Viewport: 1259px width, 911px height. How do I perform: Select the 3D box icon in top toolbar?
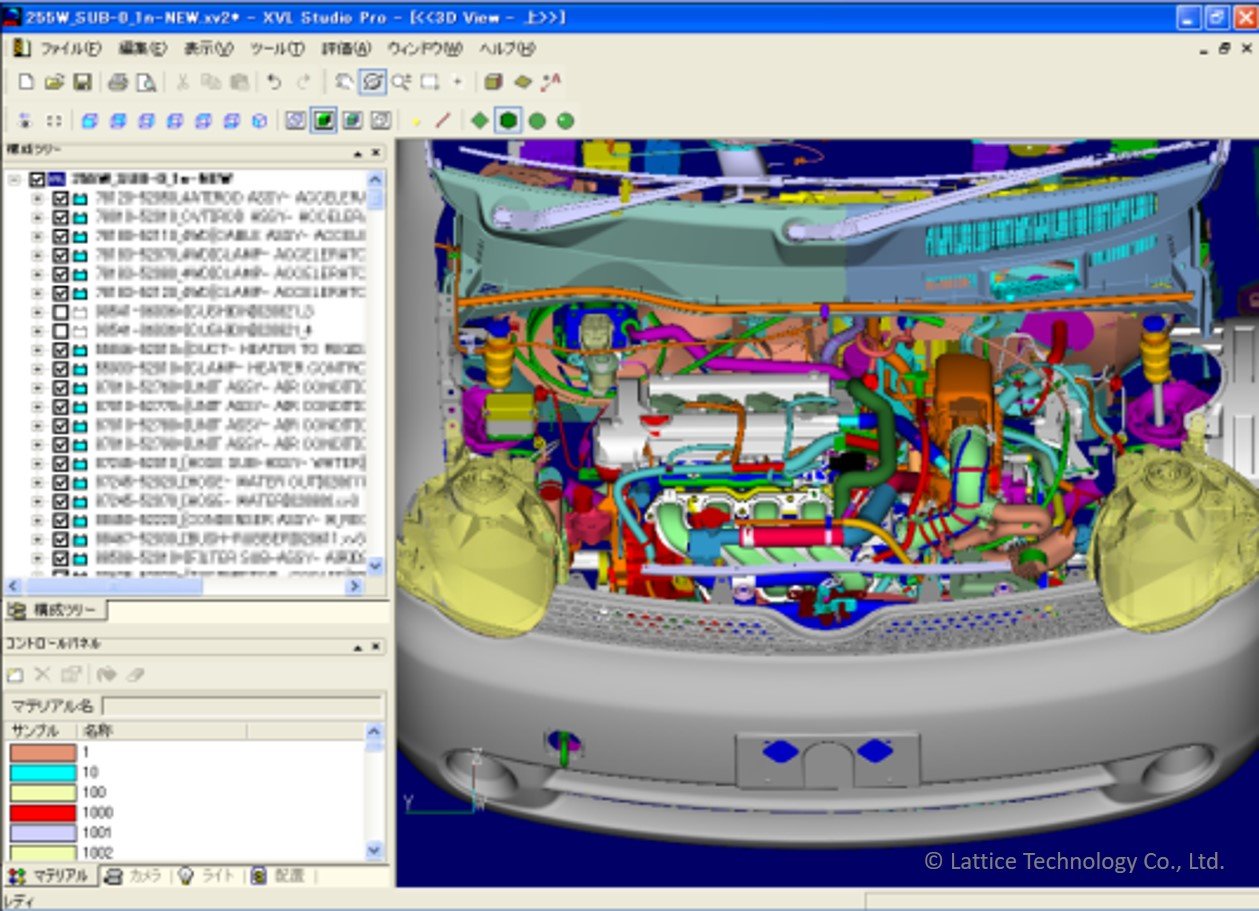(x=493, y=82)
